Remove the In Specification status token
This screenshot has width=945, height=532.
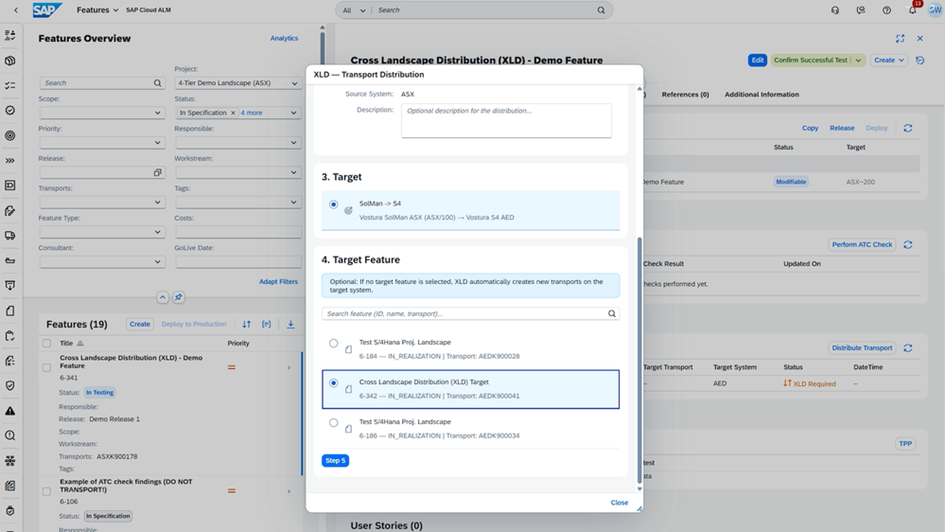point(233,113)
